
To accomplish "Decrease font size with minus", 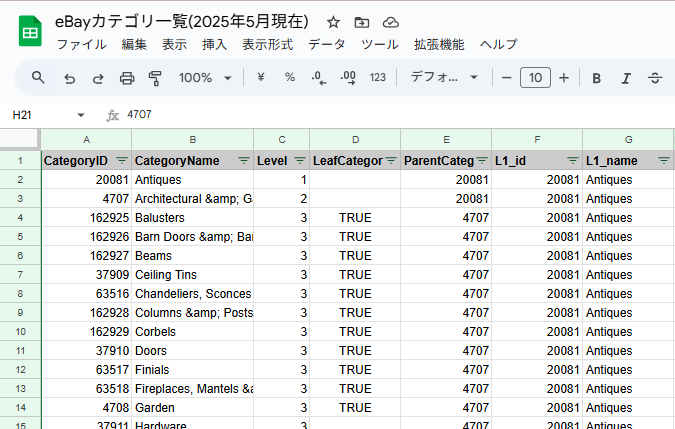I will (x=507, y=78).
